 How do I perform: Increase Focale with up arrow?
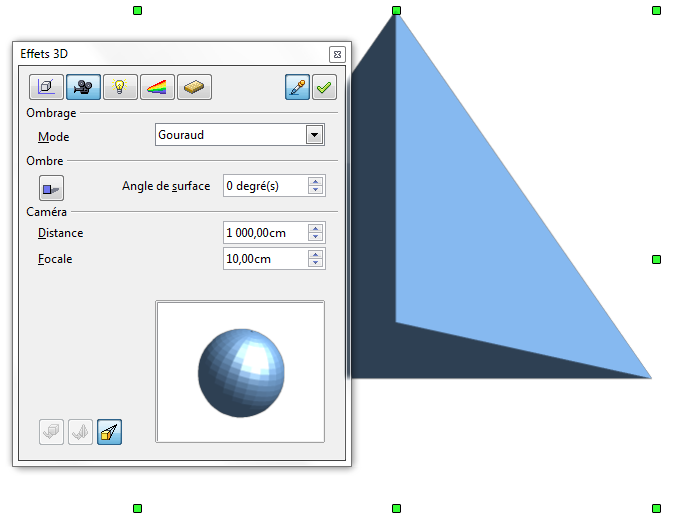pos(316,254)
